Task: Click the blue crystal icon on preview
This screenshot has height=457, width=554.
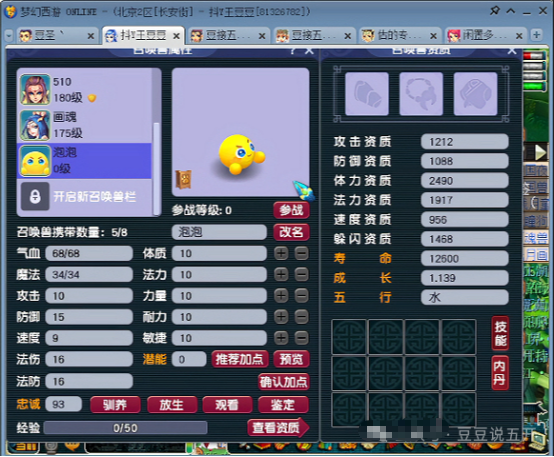Action: [x=303, y=191]
